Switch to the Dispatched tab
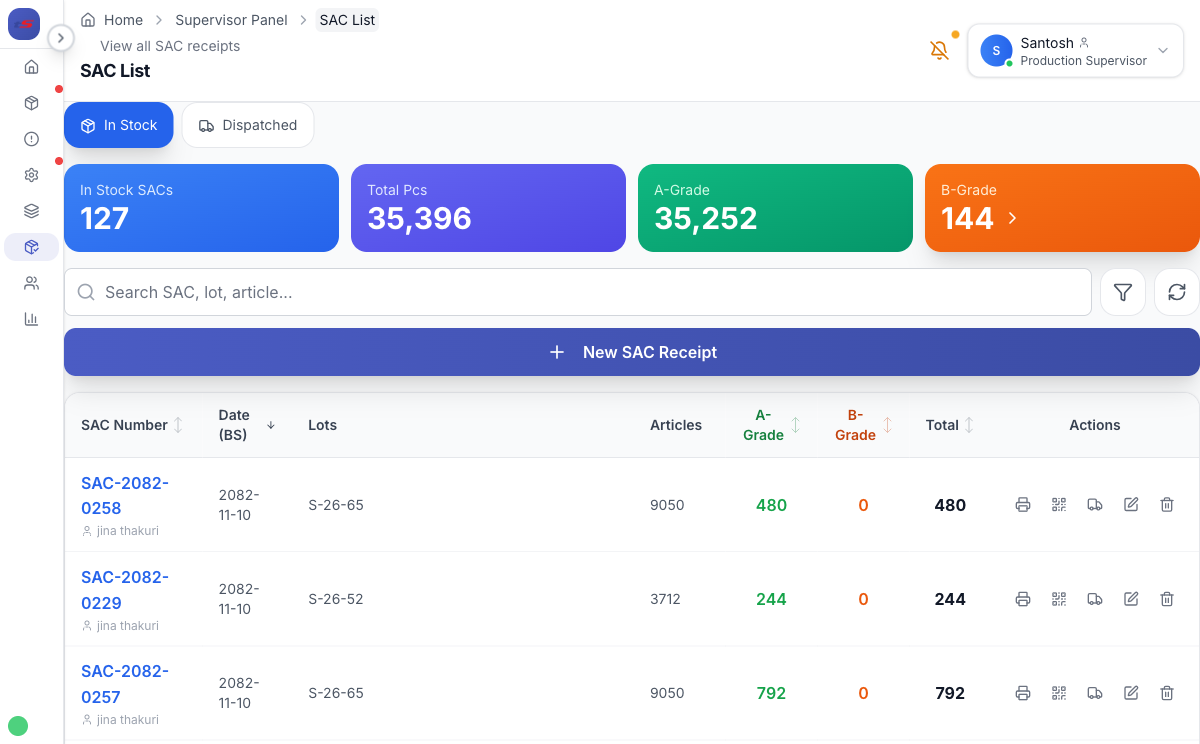The image size is (1200, 744). point(248,125)
